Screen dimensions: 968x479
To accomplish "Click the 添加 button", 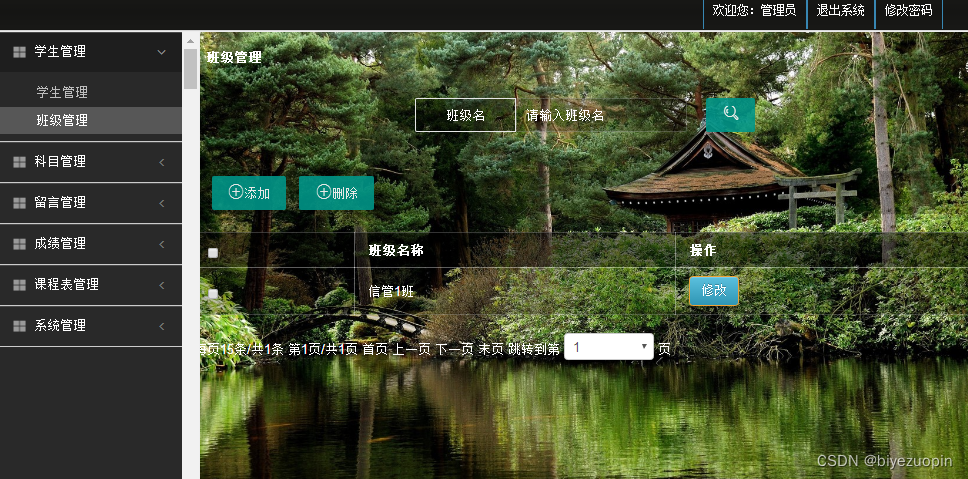I will click(x=249, y=193).
